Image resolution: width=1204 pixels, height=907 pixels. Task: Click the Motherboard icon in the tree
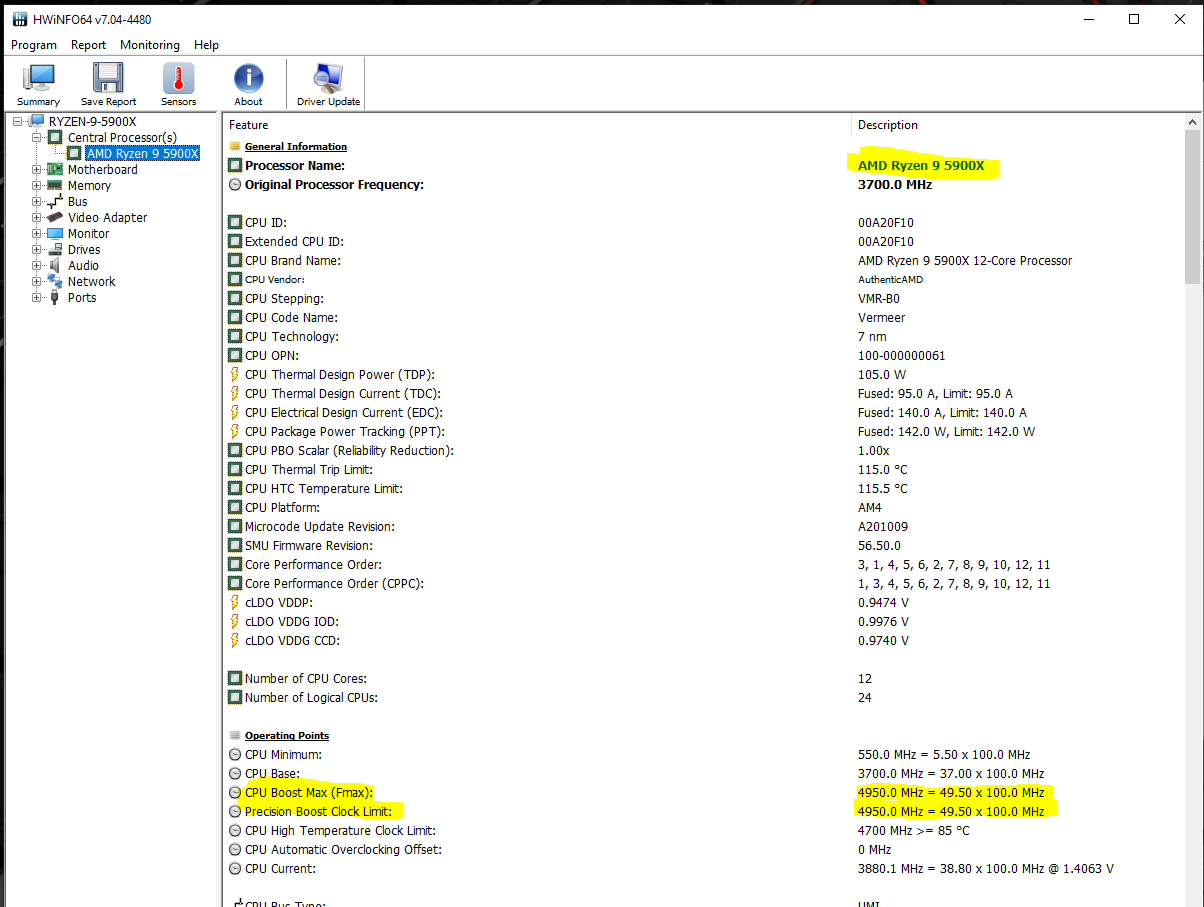tap(55, 169)
